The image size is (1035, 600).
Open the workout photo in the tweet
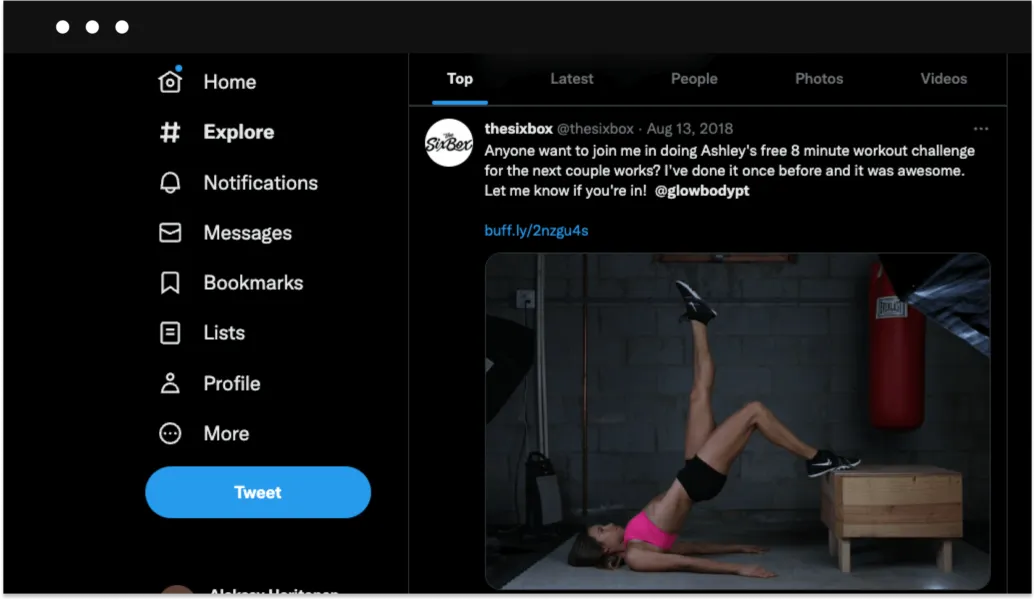[737, 421]
